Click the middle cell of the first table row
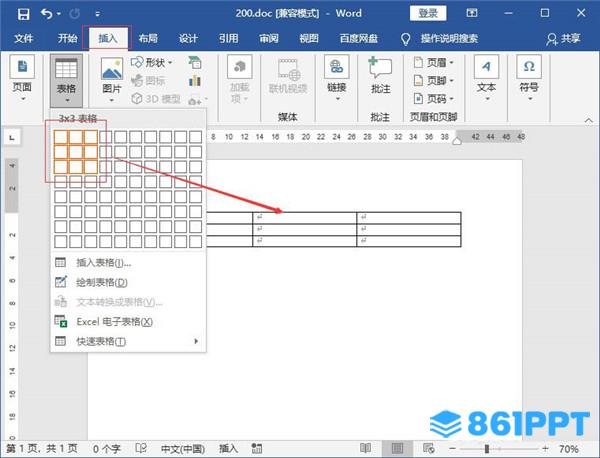Screen dimensions: 600x458 (305, 218)
